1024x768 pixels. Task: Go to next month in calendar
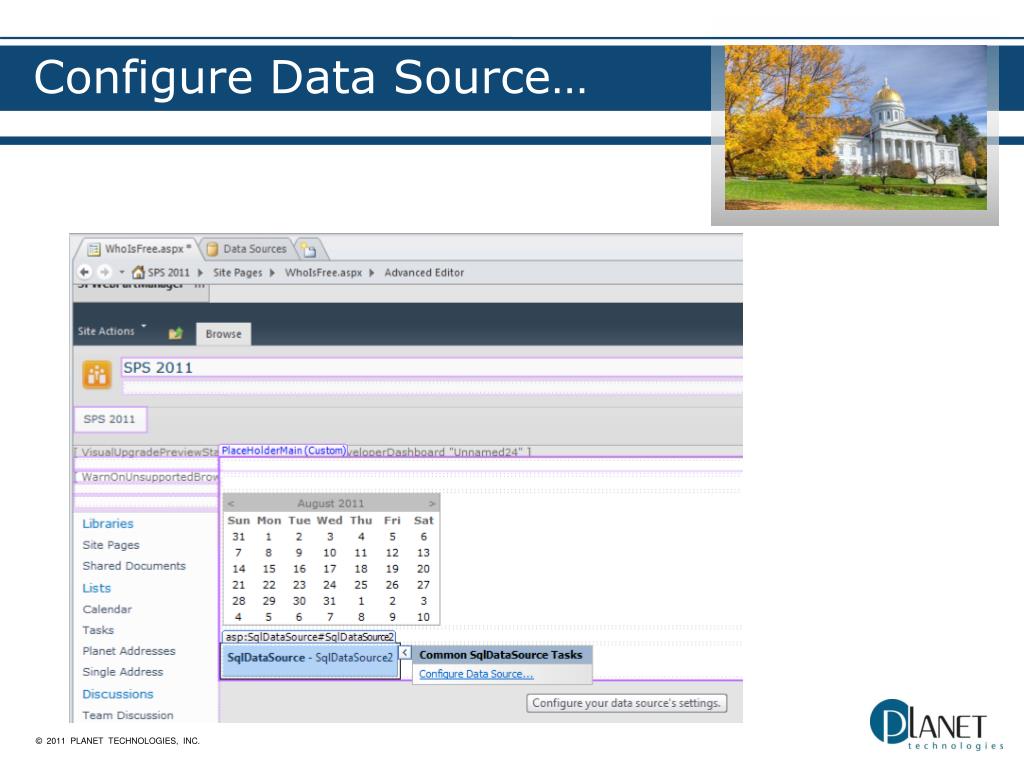[x=432, y=504]
